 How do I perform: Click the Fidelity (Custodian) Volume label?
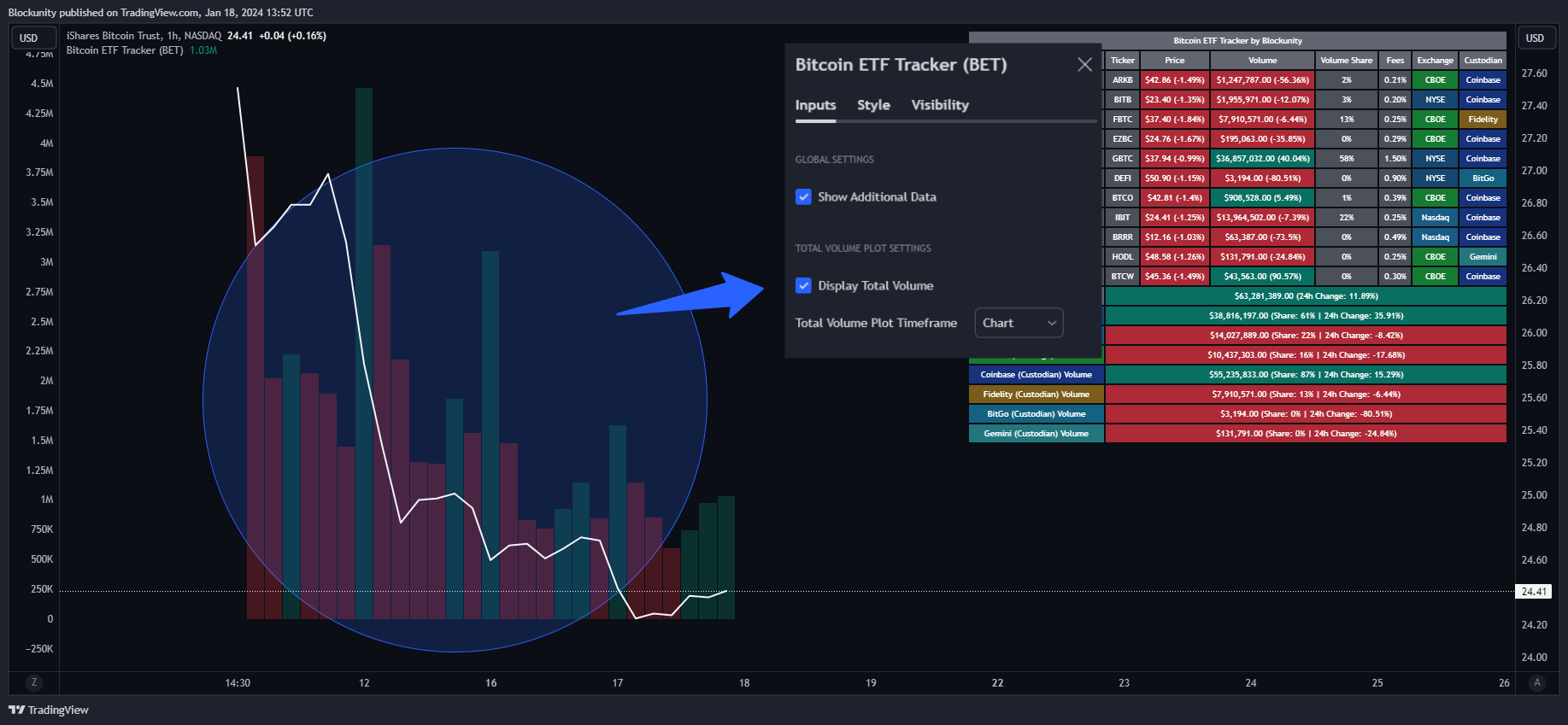pyautogui.click(x=1037, y=395)
